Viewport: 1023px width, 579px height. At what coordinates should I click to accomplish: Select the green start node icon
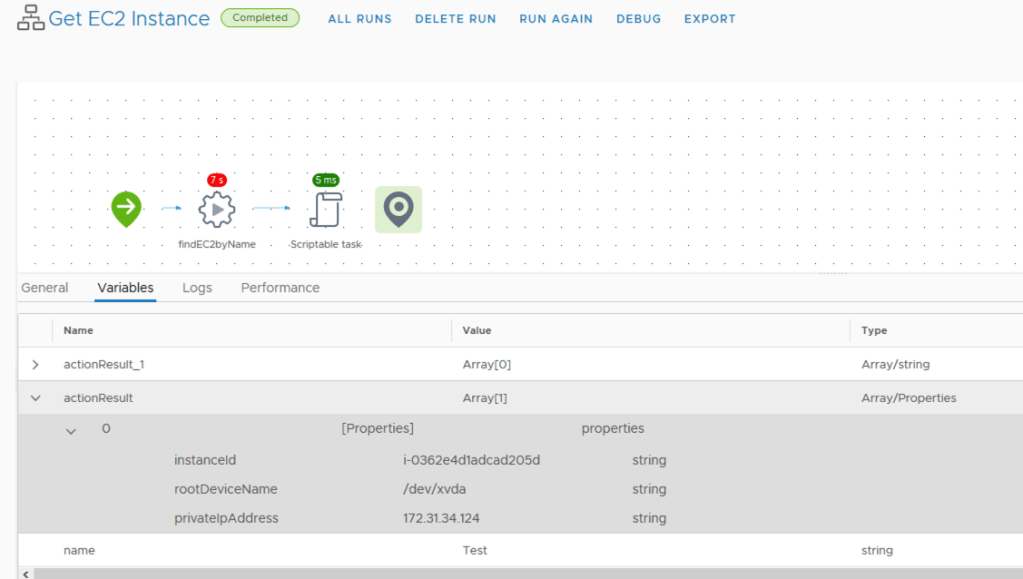(126, 209)
